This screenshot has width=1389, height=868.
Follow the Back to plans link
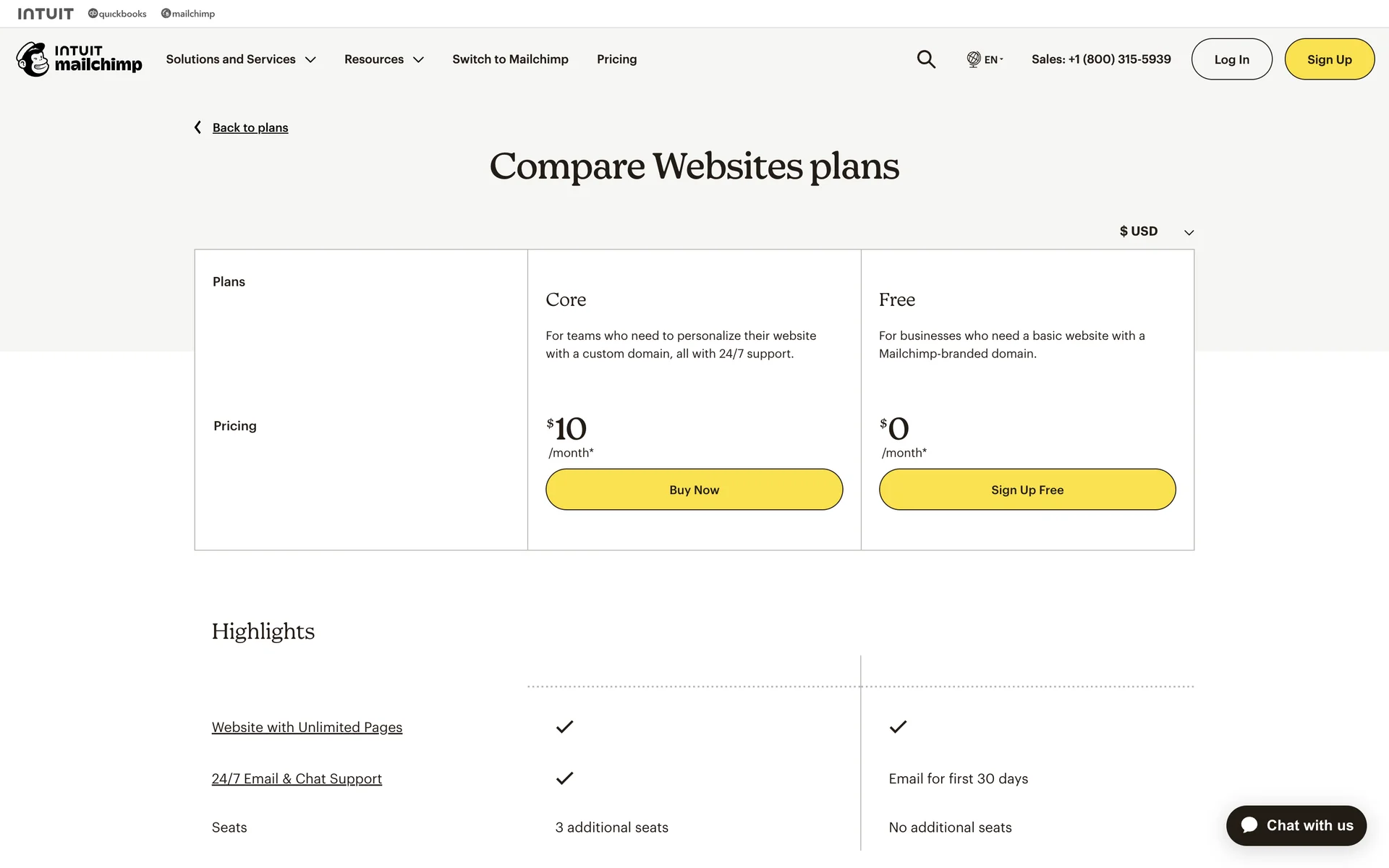tap(250, 128)
